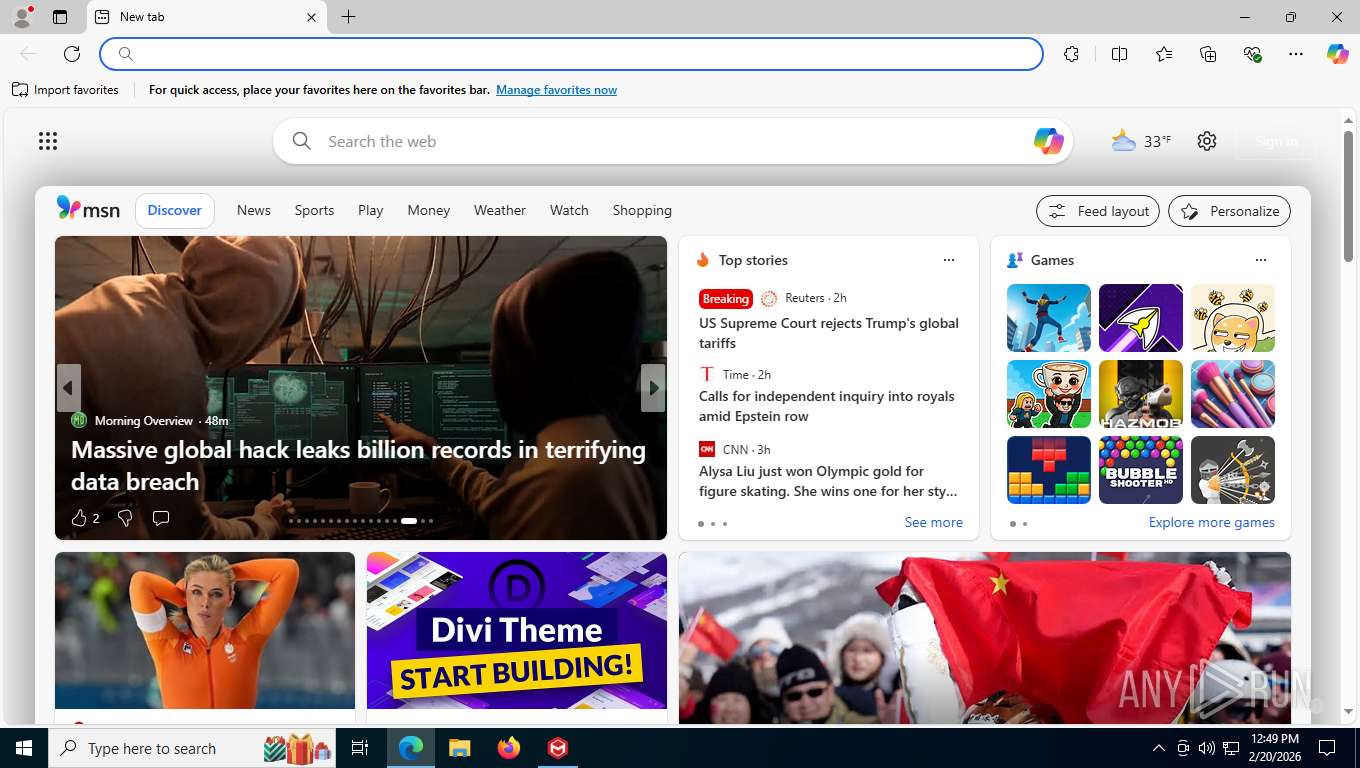The height and width of the screenshot is (768, 1360).
Task: Open Browser essentials heart icon
Action: pos(1252,54)
